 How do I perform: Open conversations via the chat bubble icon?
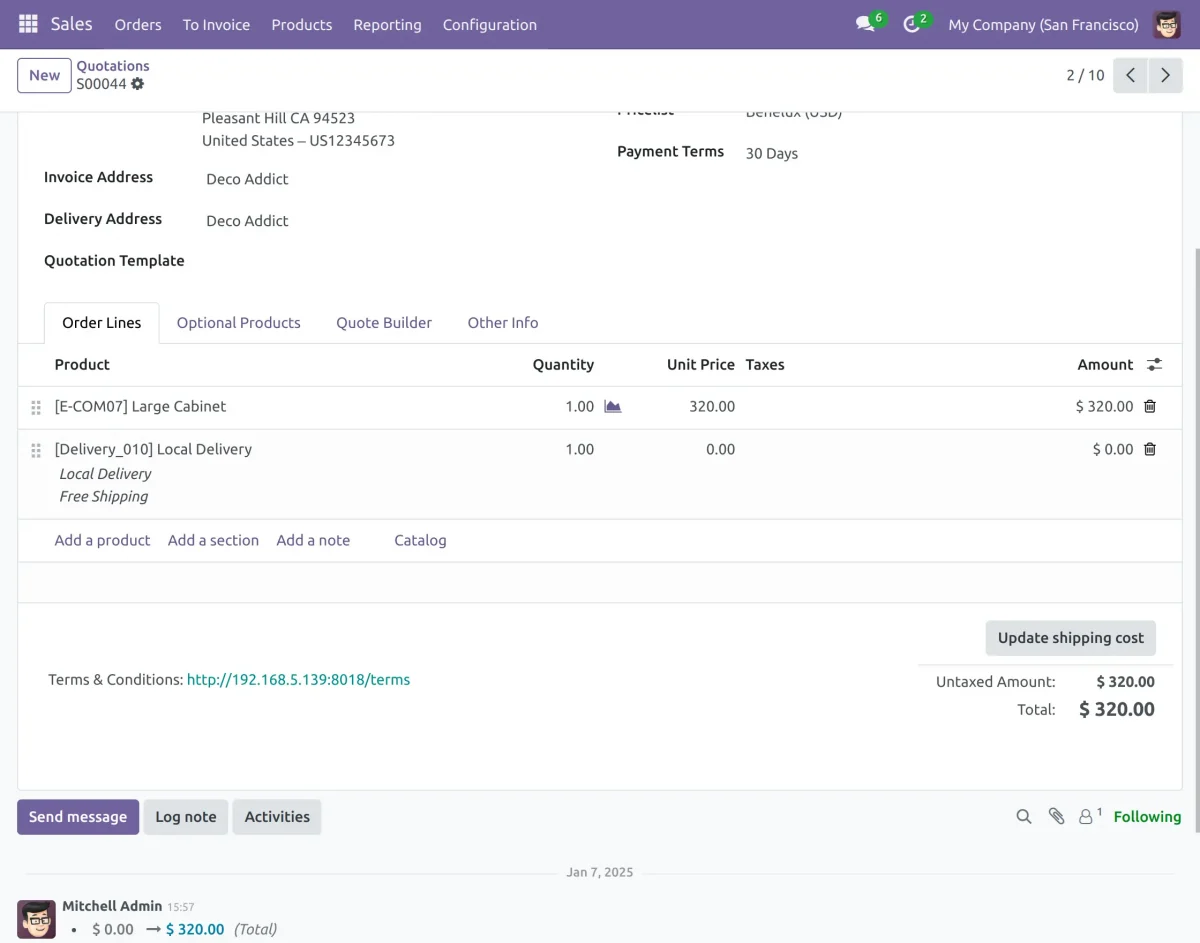862,24
